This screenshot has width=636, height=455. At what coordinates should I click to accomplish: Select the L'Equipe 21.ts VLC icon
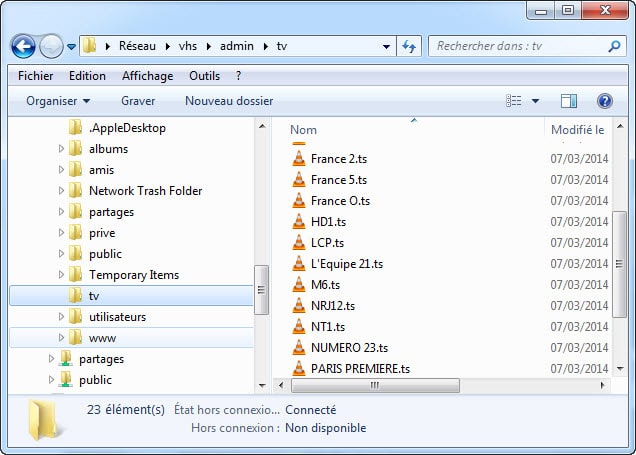coord(299,264)
